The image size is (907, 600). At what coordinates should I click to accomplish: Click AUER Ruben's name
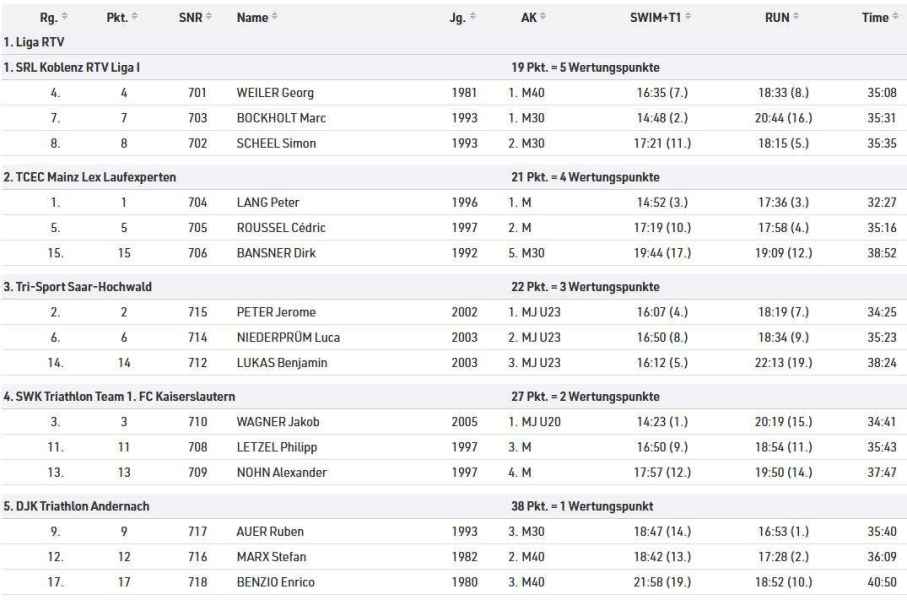coord(270,531)
